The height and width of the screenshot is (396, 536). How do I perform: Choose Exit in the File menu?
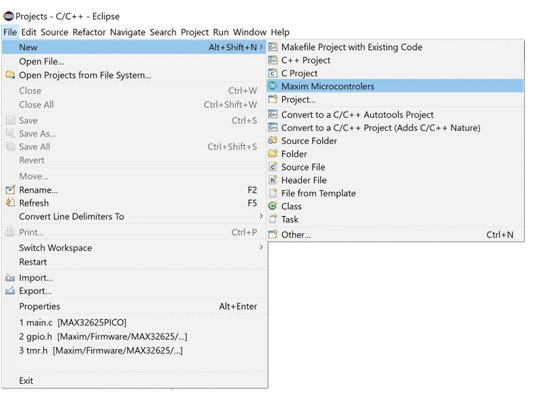click(x=134, y=380)
